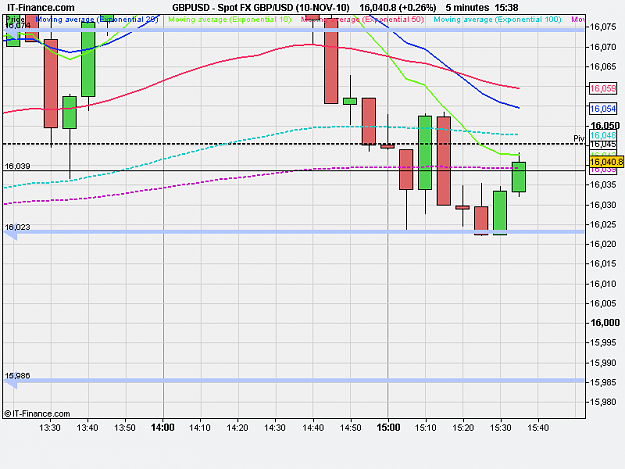Select the Exponential 10 moving average legend
This screenshot has width=625, height=469.
tap(230, 19)
